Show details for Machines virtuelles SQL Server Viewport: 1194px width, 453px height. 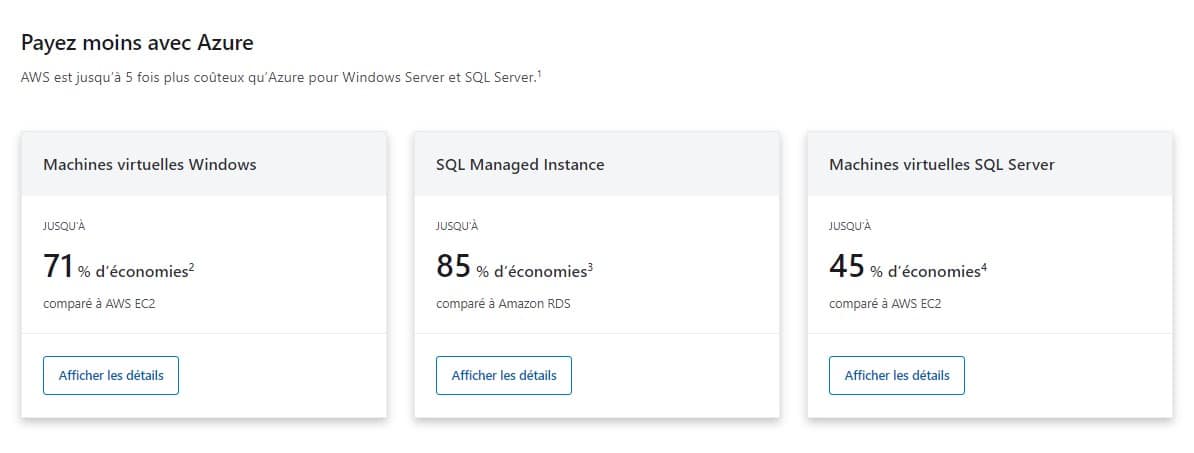click(x=897, y=375)
